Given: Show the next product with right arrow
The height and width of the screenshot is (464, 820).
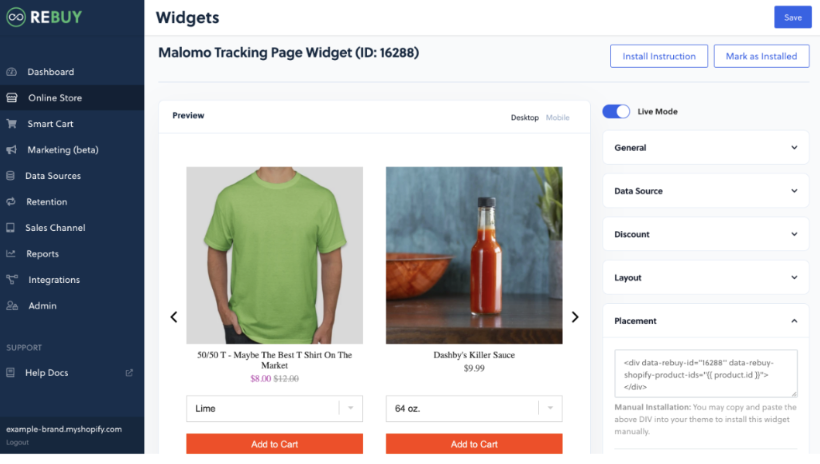Looking at the screenshot, I should pos(575,317).
